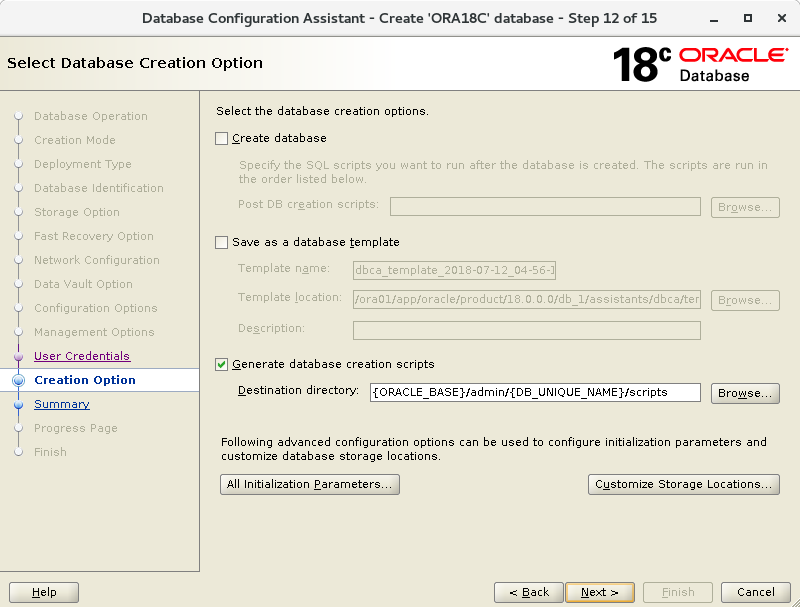Click the Network Configuration step label

[x=96, y=260]
